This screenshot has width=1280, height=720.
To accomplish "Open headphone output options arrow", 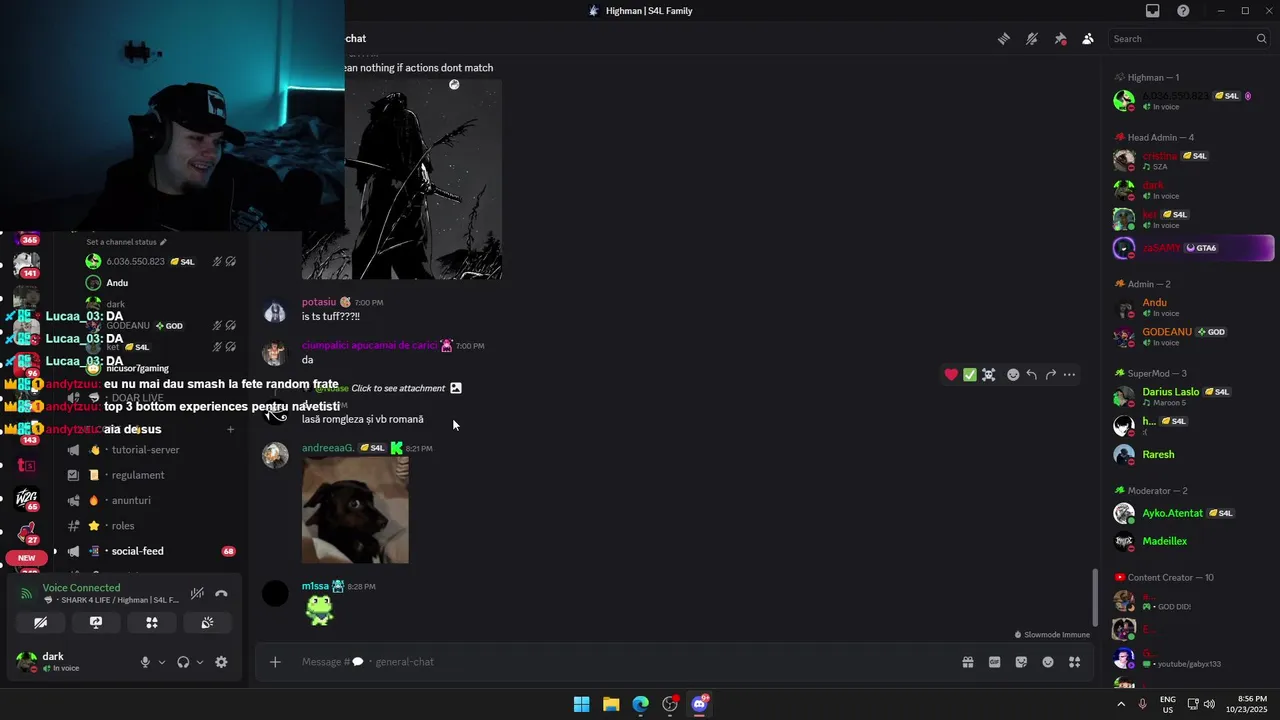I will coord(200,662).
